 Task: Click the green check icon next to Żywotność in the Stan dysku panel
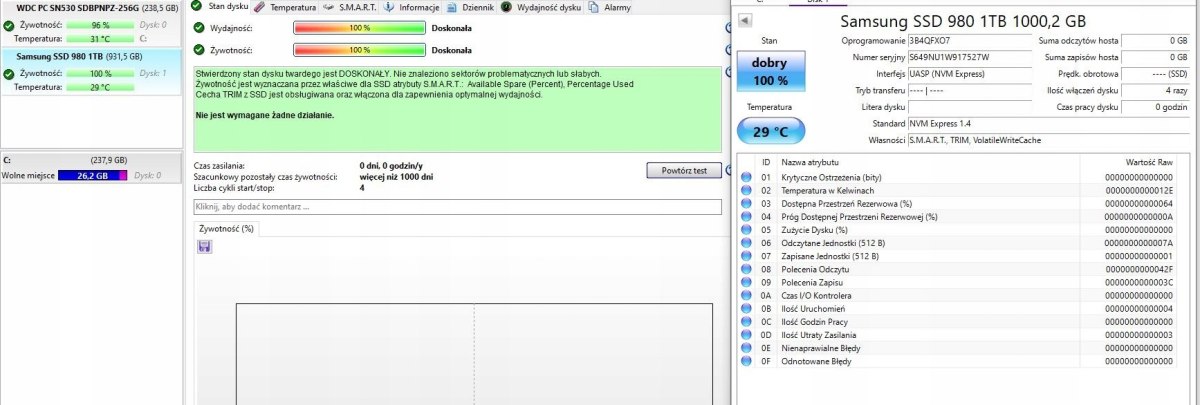point(199,49)
